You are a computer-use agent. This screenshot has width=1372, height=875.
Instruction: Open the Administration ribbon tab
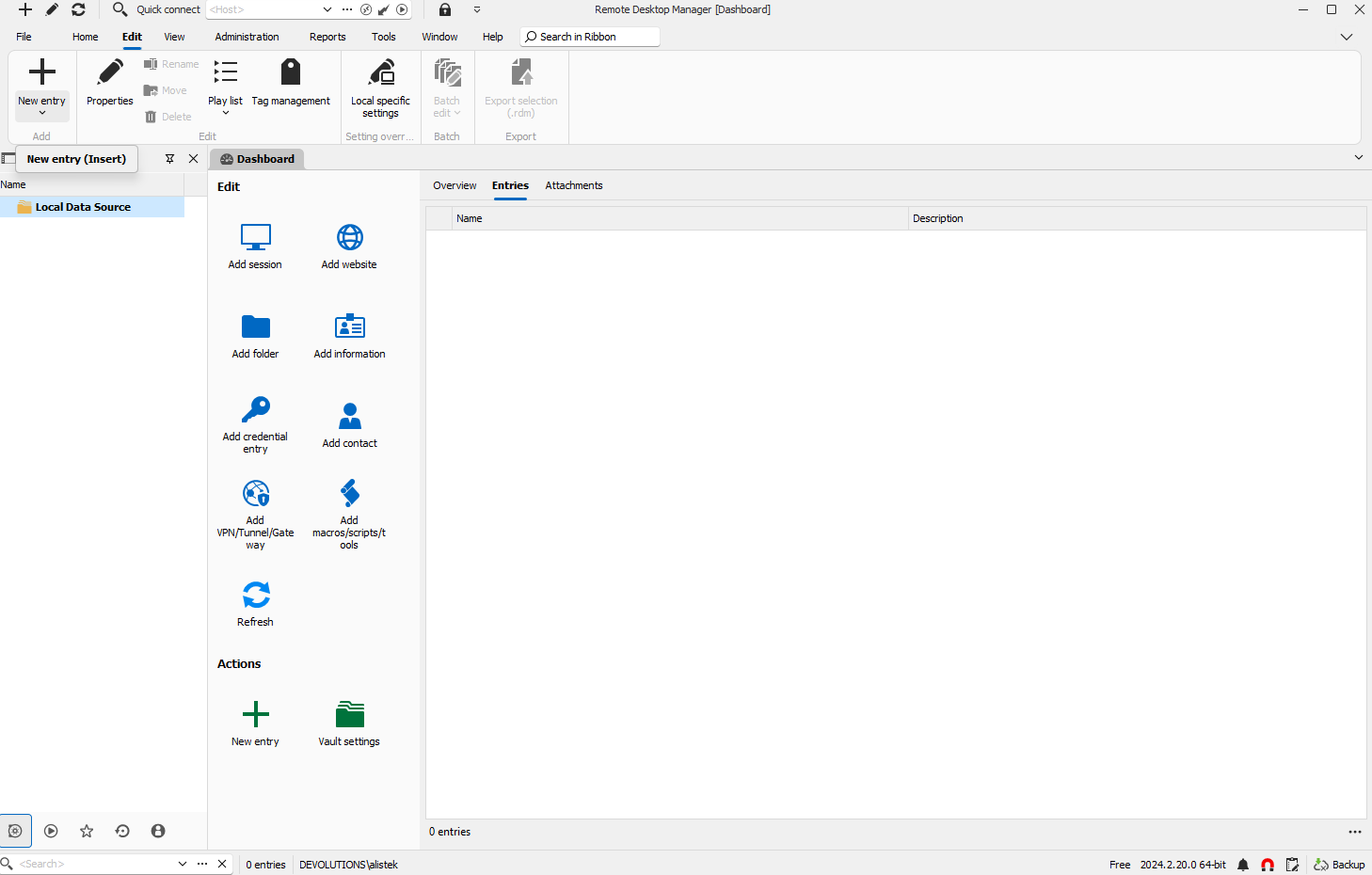pos(247,37)
